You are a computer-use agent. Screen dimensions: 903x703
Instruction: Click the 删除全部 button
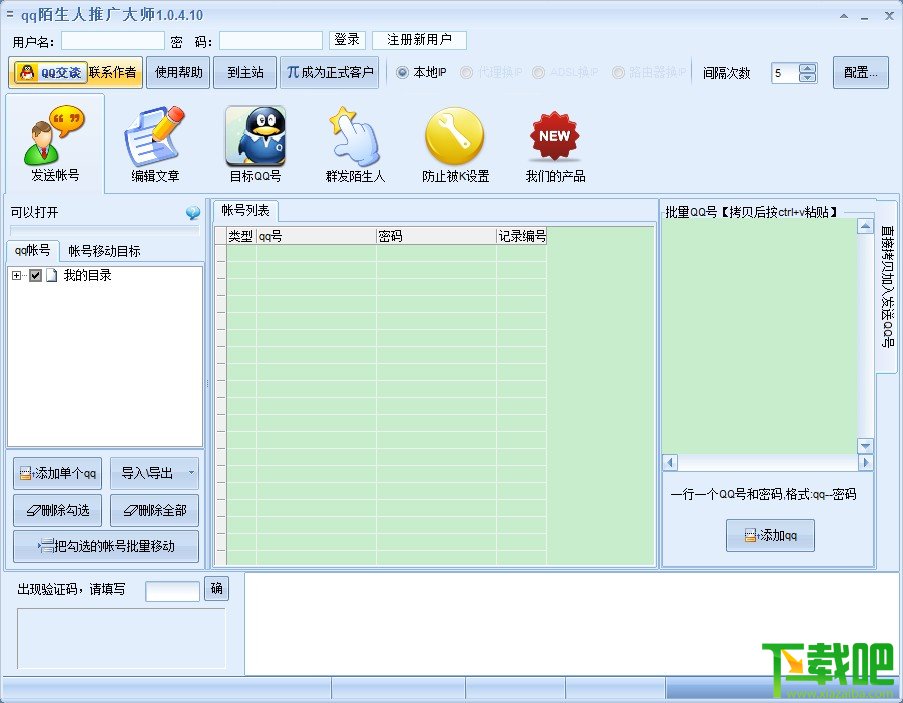point(154,510)
